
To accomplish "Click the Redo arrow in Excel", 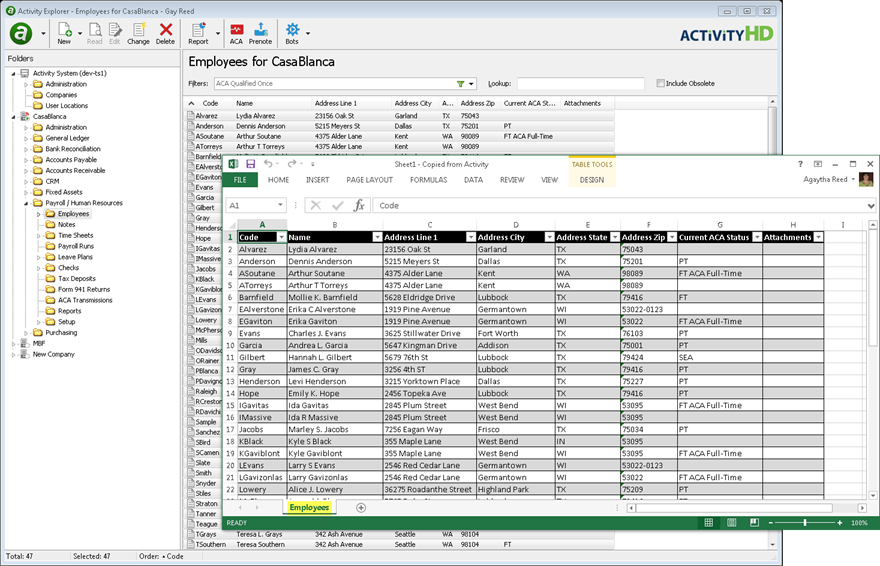I will tap(292, 164).
